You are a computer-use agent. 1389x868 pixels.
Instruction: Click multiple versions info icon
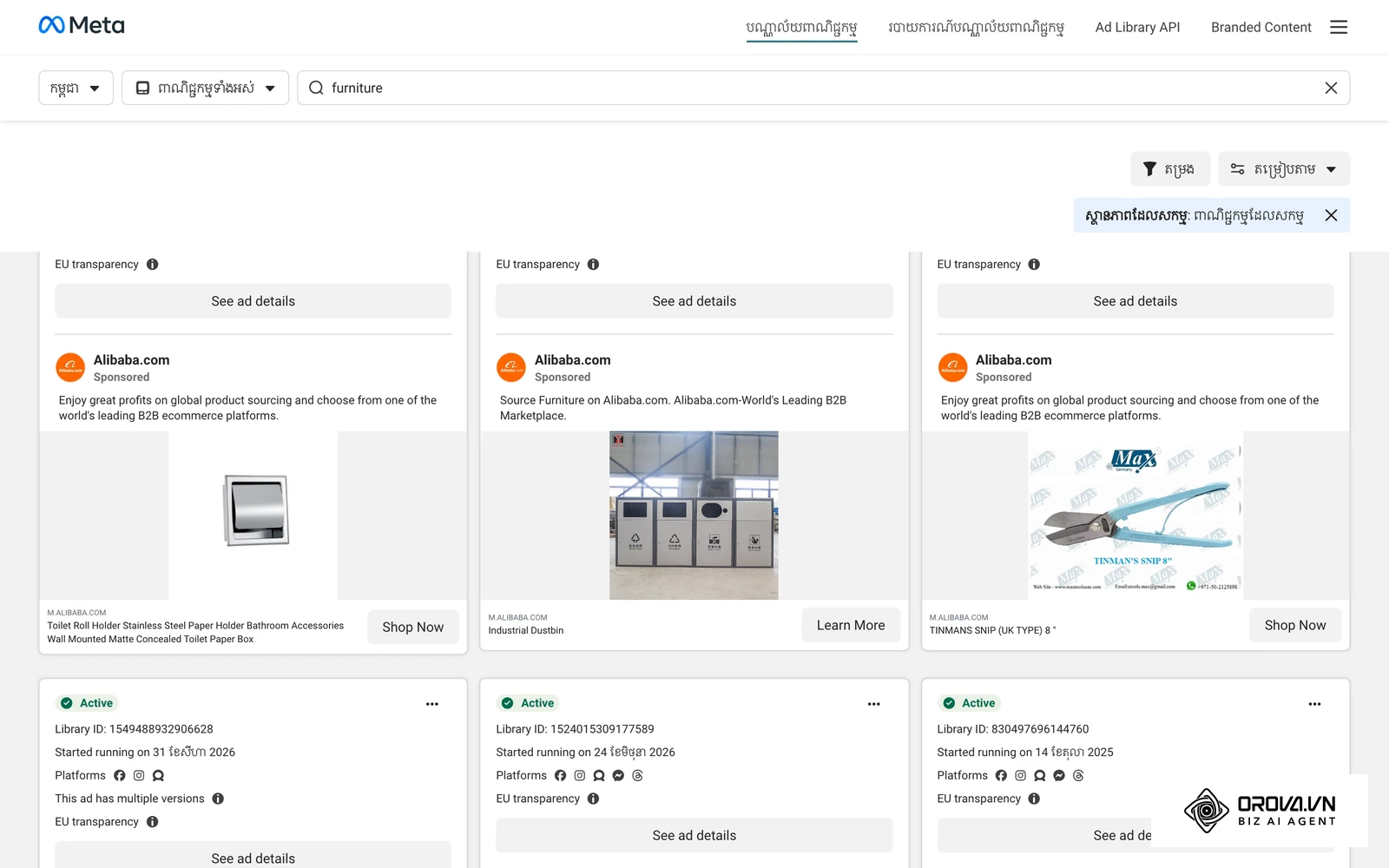tap(218, 799)
